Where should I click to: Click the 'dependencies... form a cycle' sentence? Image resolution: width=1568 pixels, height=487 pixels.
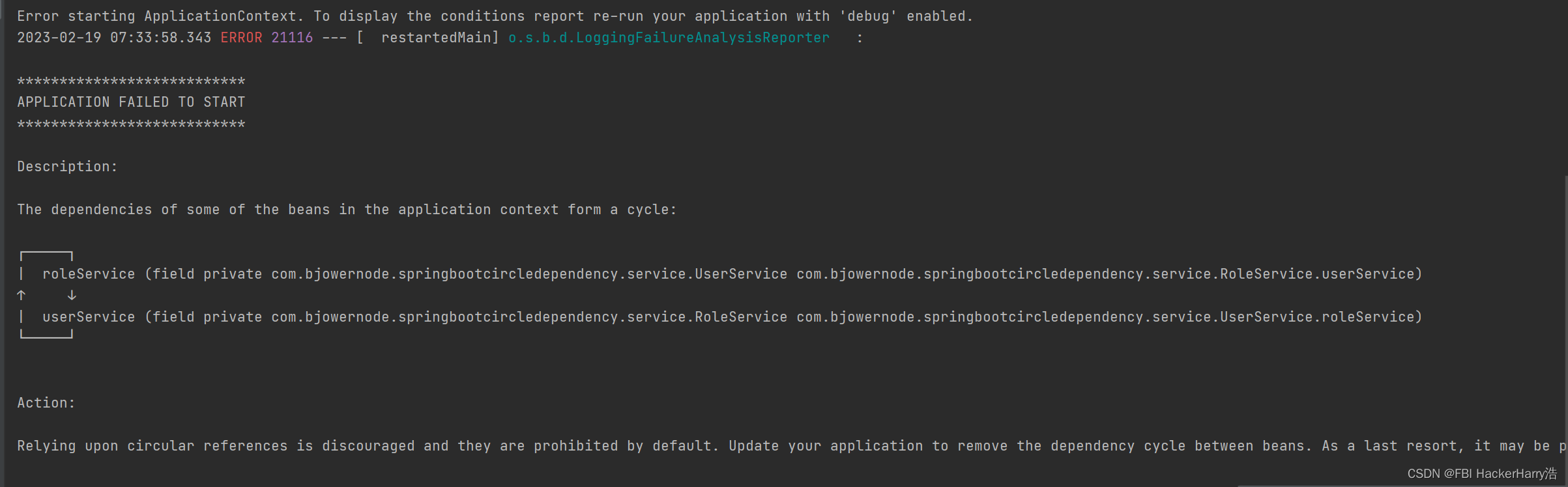click(x=347, y=210)
